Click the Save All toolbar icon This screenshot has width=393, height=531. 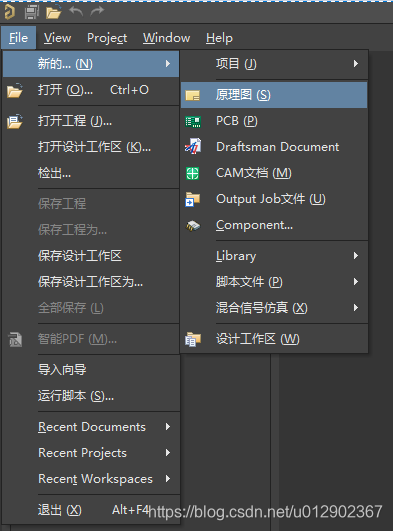tap(32, 12)
